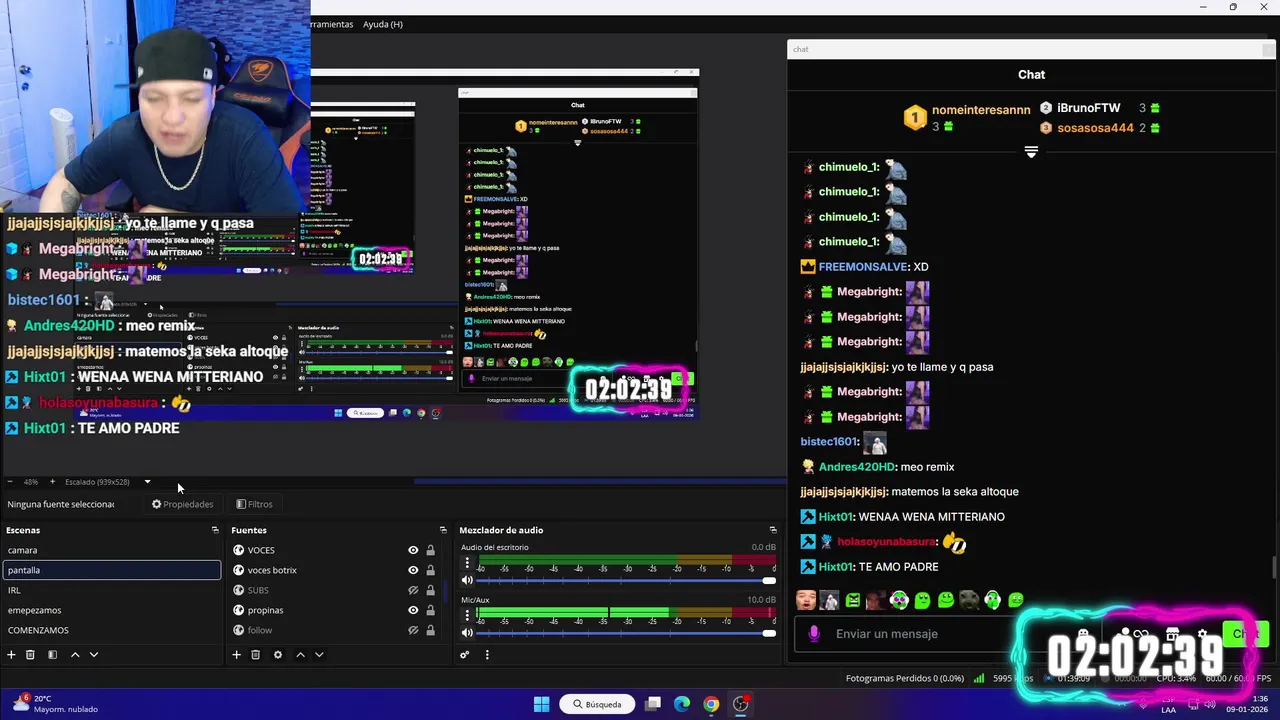Image resolution: width=1280 pixels, height=720 pixels.
Task: Click the Propiedades button
Action: 182,504
